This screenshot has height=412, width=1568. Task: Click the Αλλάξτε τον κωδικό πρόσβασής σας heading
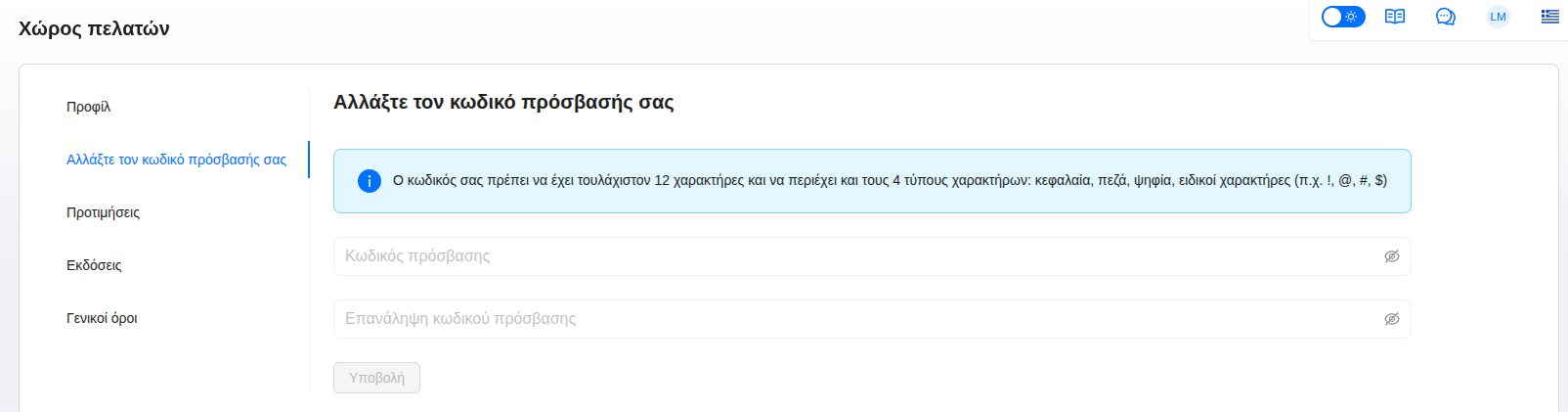pyautogui.click(x=503, y=102)
